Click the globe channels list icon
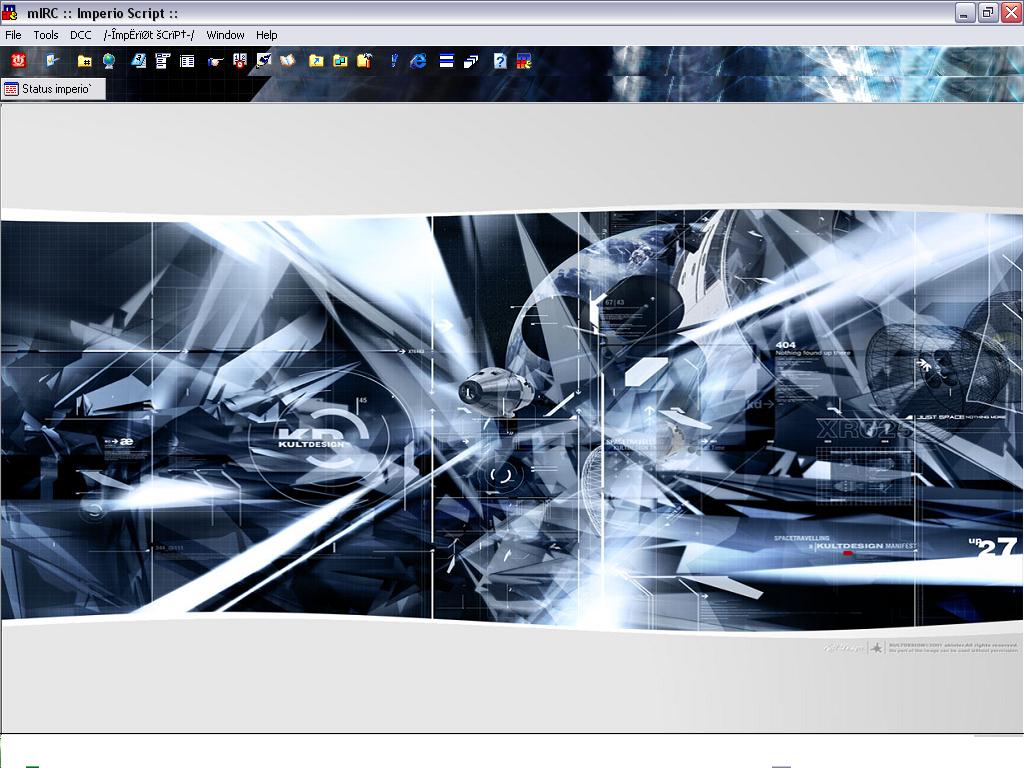The image size is (1024, 768). [x=109, y=61]
